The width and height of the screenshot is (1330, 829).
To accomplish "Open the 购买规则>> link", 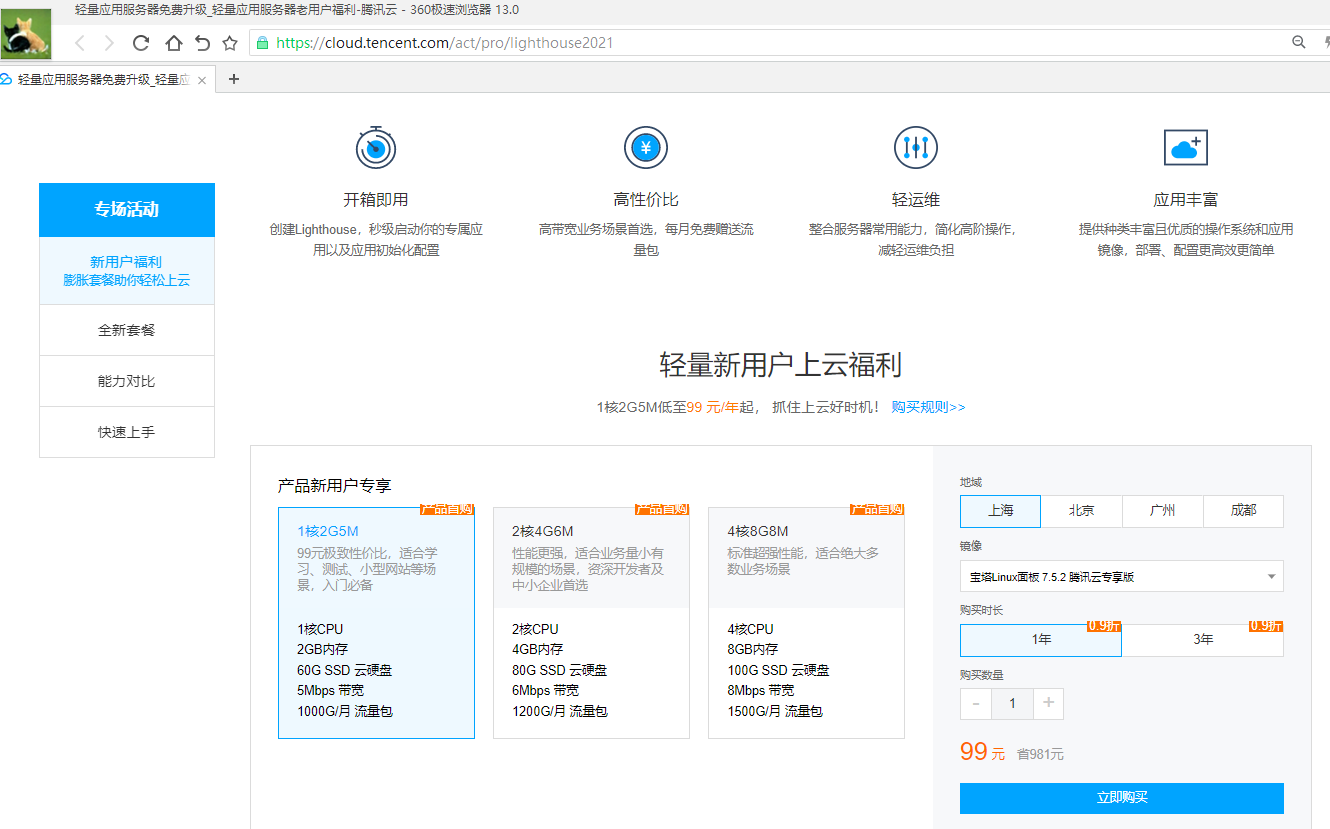I will tap(928, 407).
